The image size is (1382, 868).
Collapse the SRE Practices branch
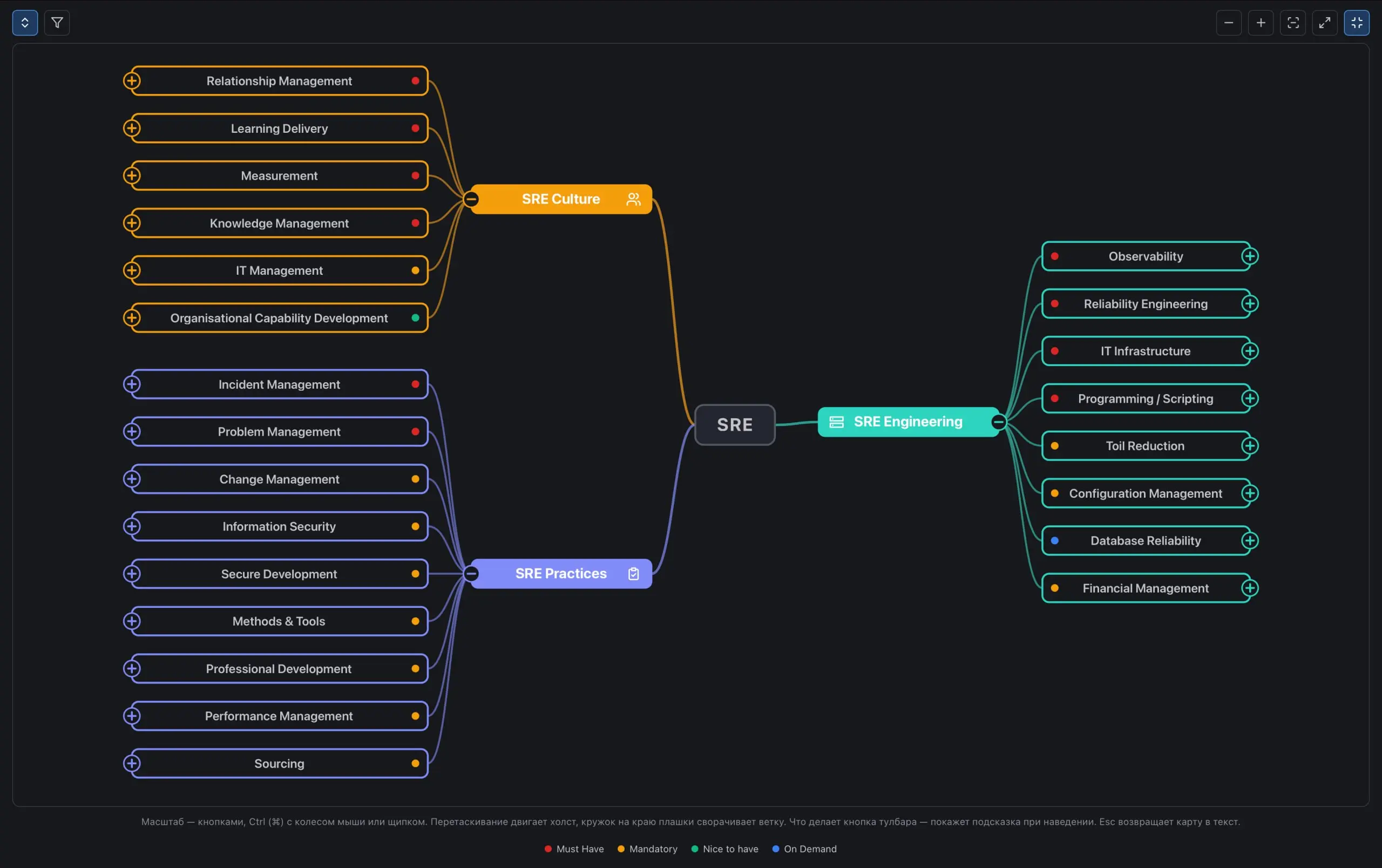471,574
